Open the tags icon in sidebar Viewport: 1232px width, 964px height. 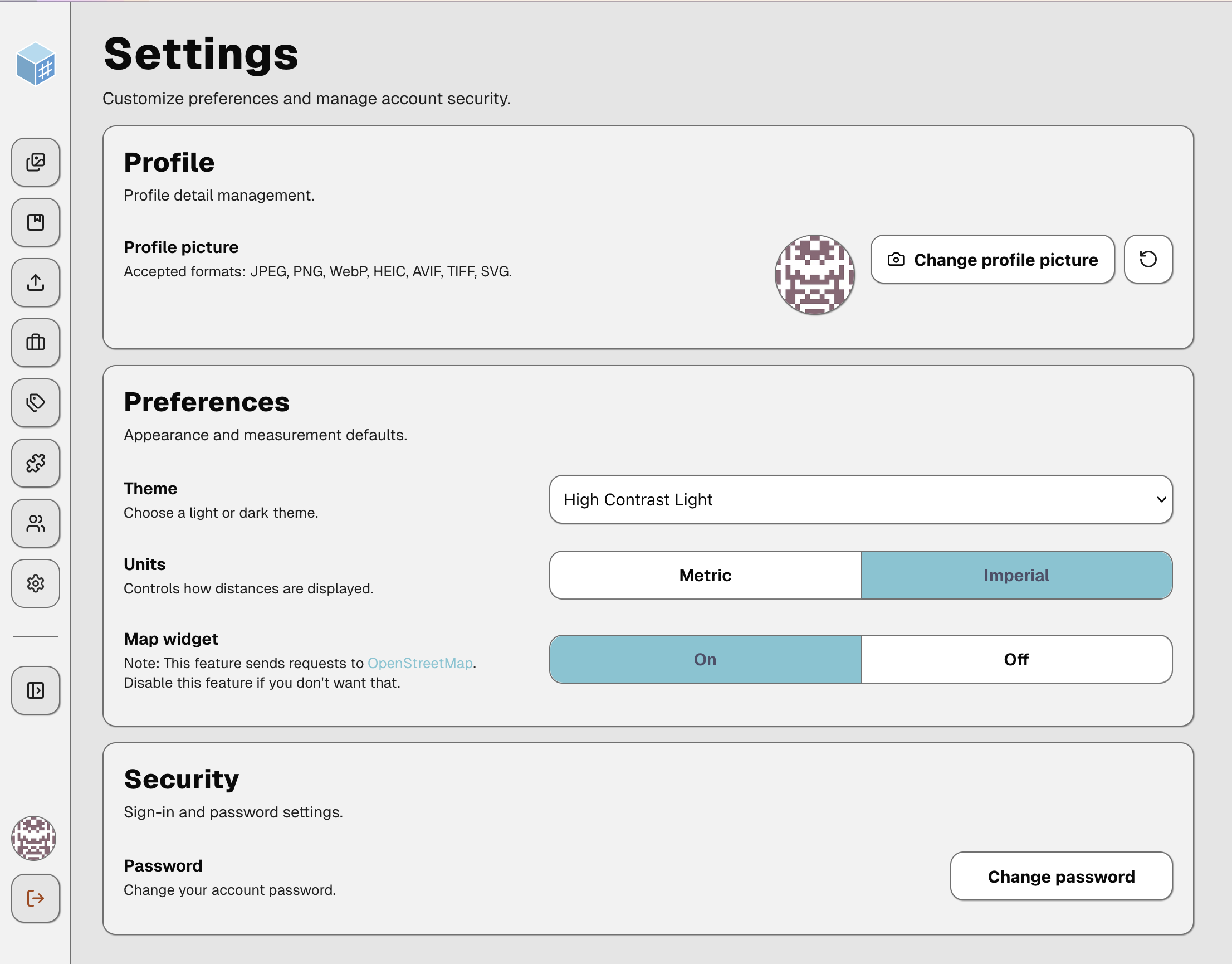click(36, 403)
